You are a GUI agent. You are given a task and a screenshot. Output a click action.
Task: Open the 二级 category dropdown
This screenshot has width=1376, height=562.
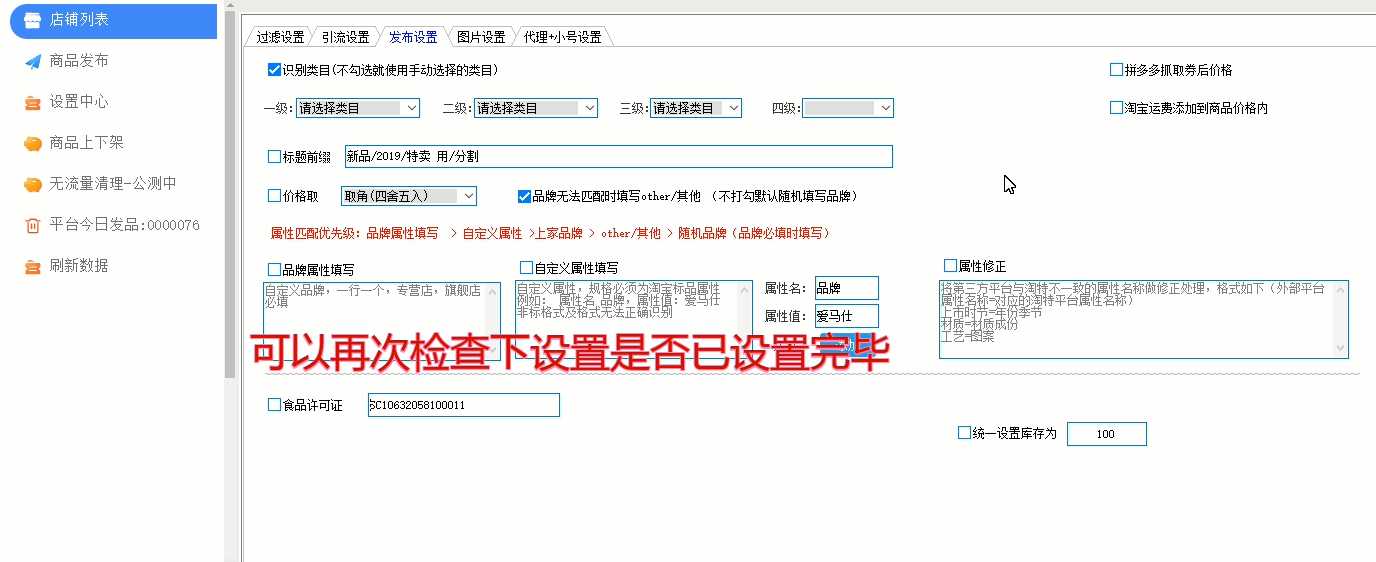pyautogui.click(x=589, y=108)
